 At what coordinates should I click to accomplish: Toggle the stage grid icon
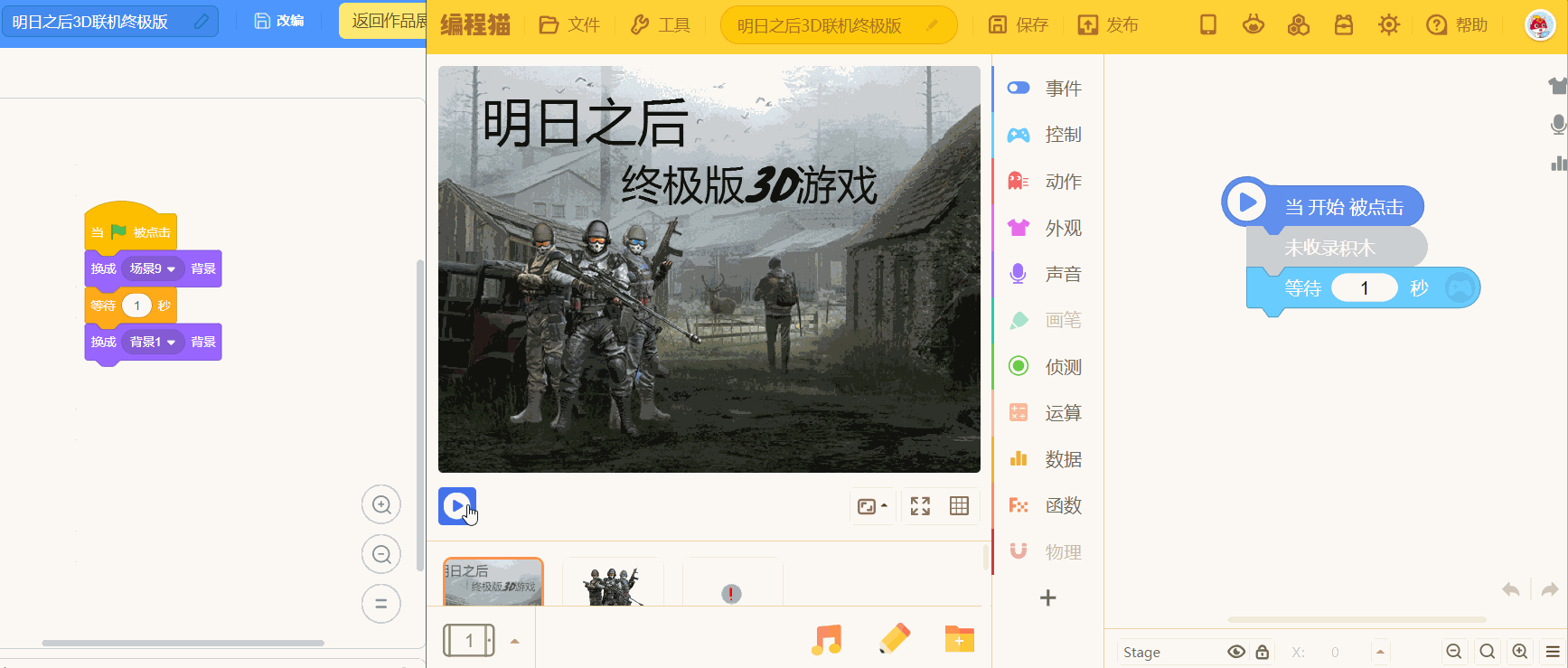(960, 506)
